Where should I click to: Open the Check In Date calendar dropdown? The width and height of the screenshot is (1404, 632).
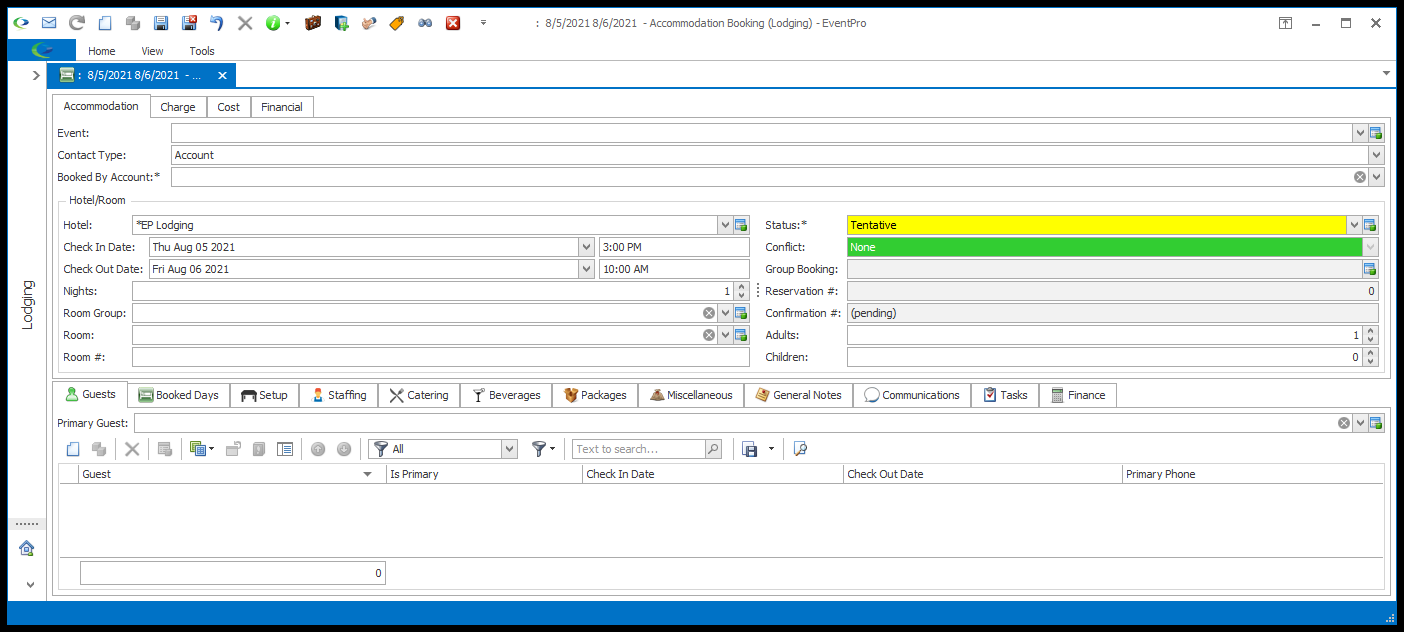coord(586,247)
